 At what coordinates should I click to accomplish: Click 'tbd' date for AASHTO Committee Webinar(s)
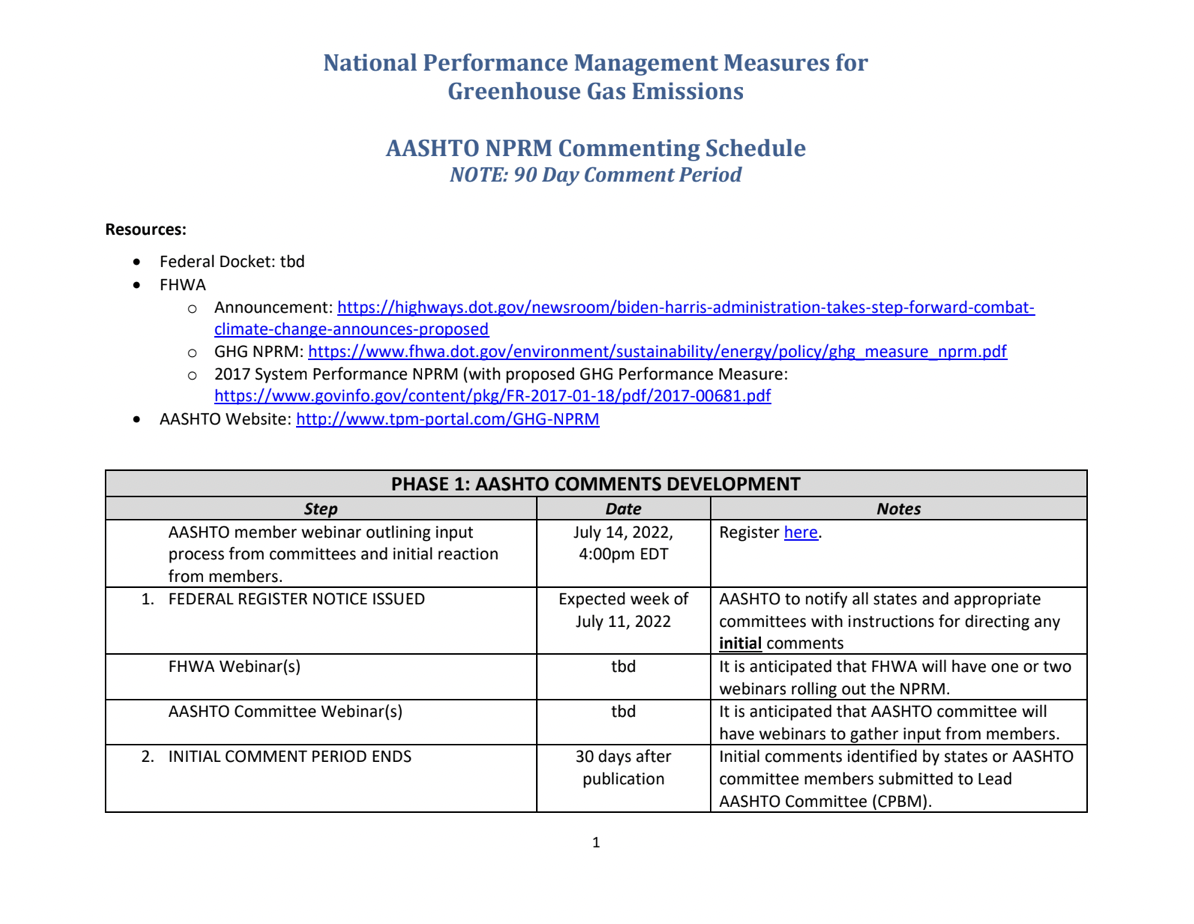pos(623,711)
